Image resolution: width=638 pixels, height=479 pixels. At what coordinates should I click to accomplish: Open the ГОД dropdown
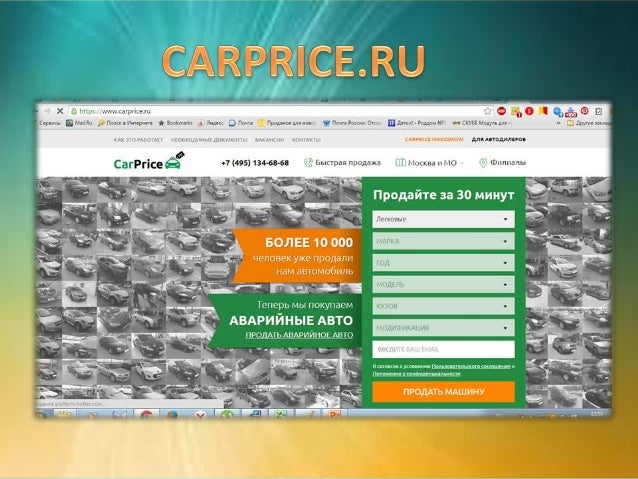(444, 263)
